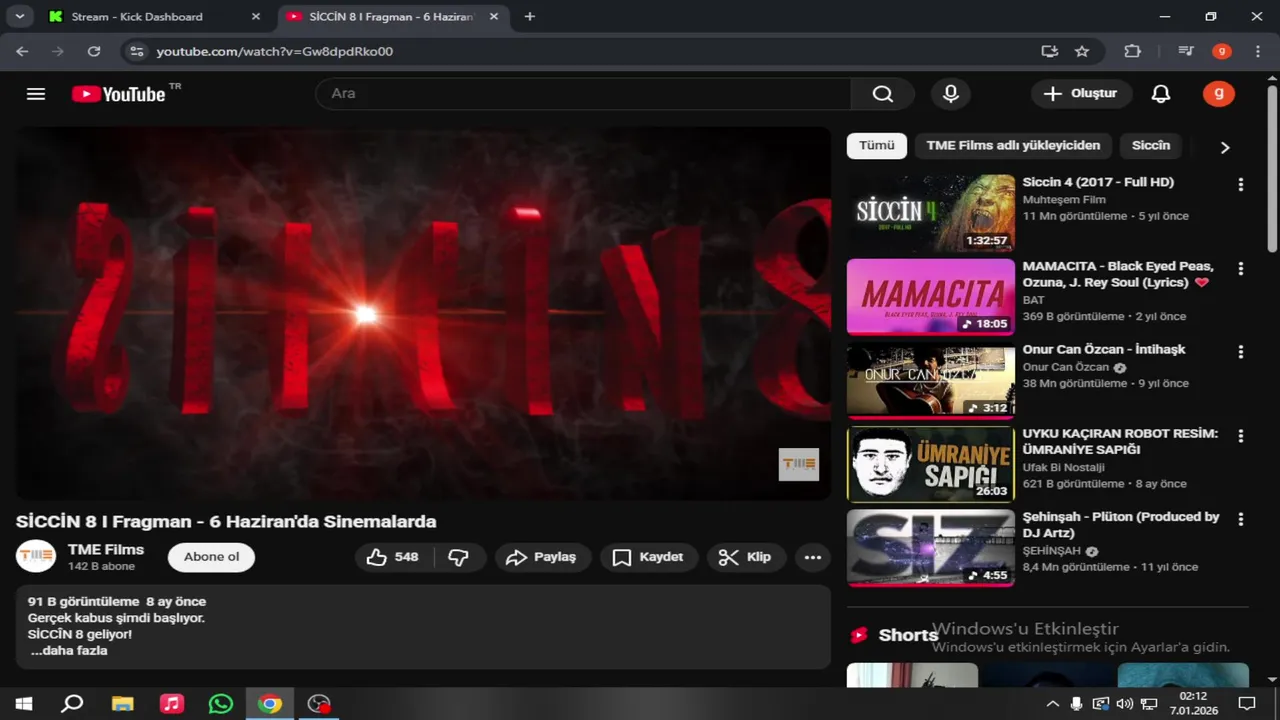
Task: Open Onur Can Özcan İntihaşk thumbnail
Action: [931, 381]
